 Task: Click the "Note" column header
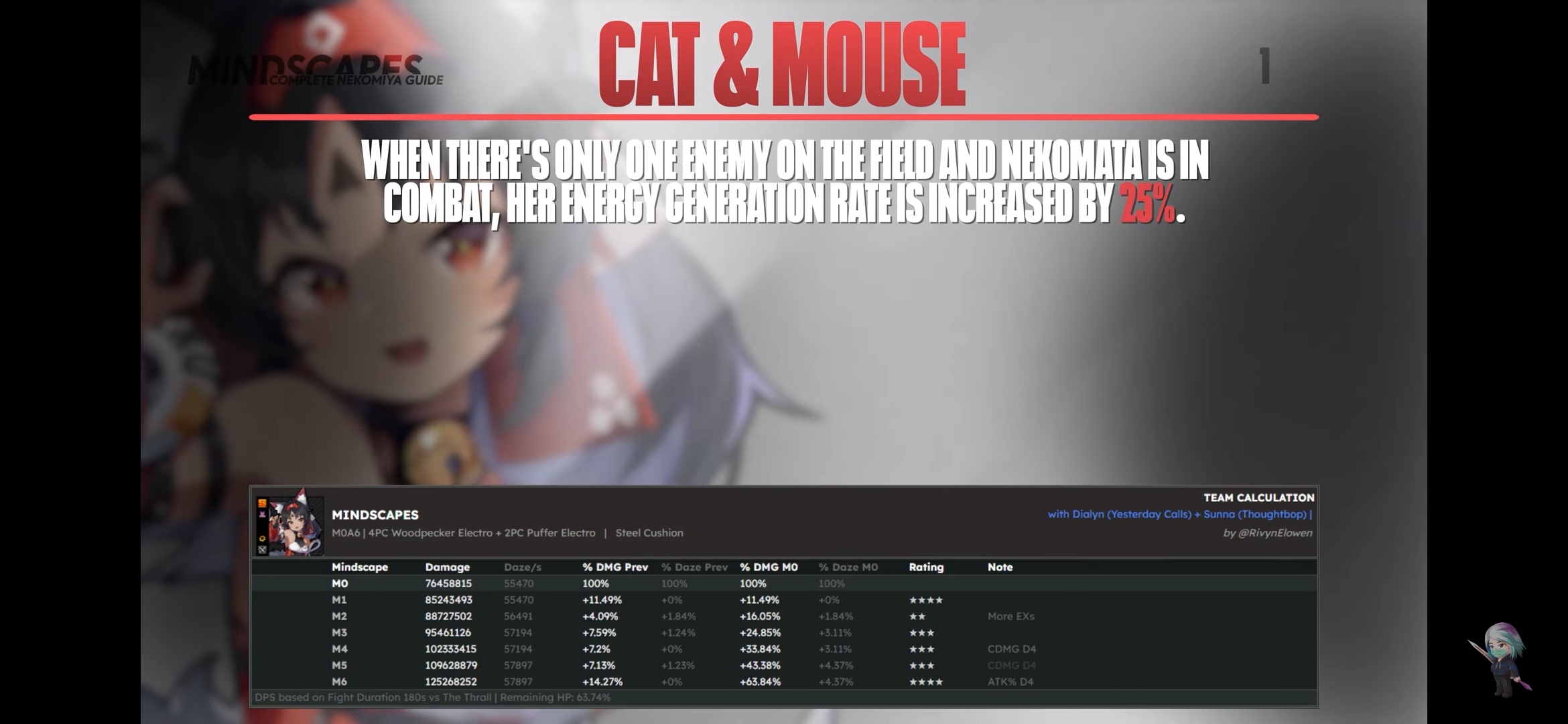tap(1000, 567)
